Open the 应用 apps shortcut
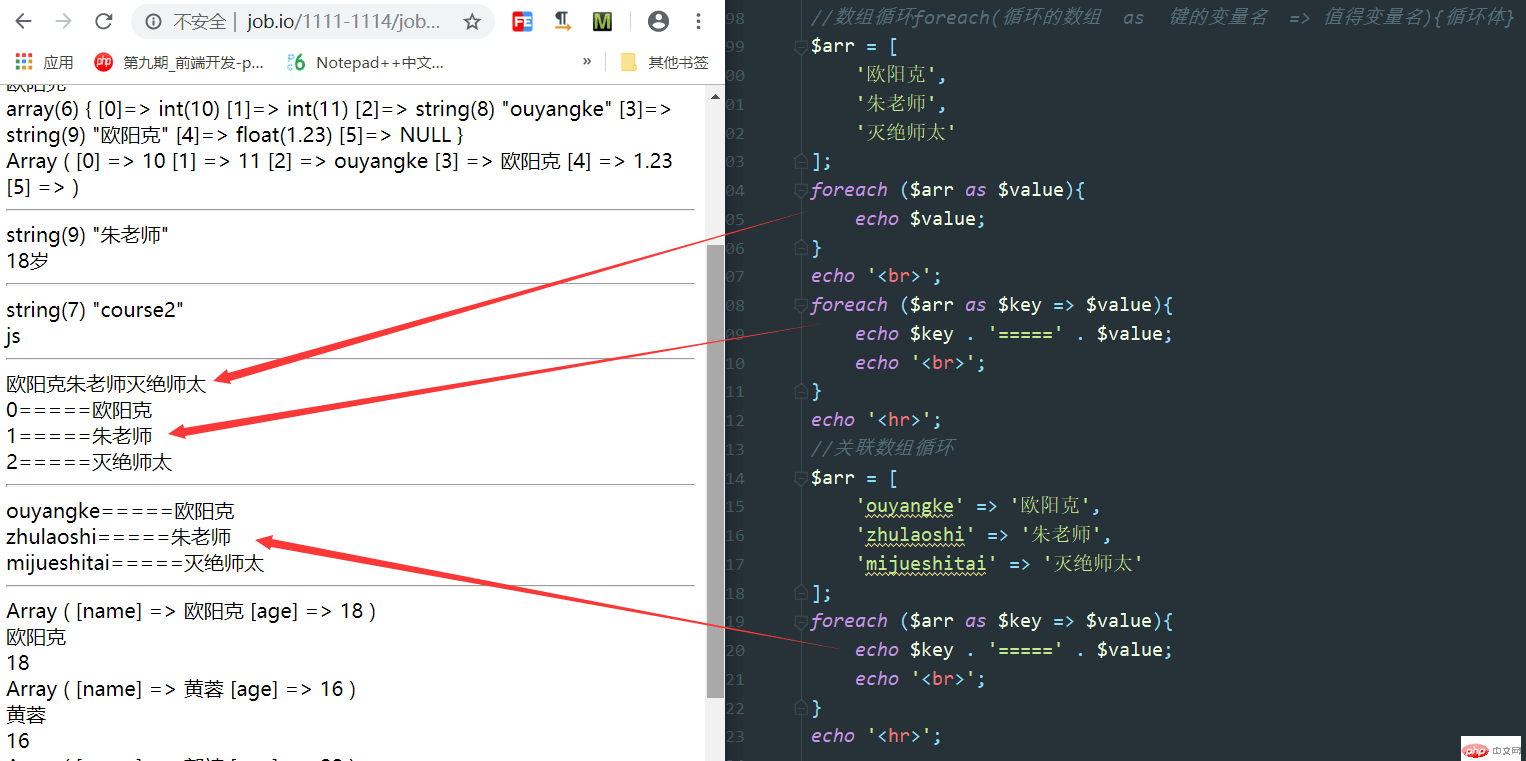The width and height of the screenshot is (1526, 761). tap(44, 62)
